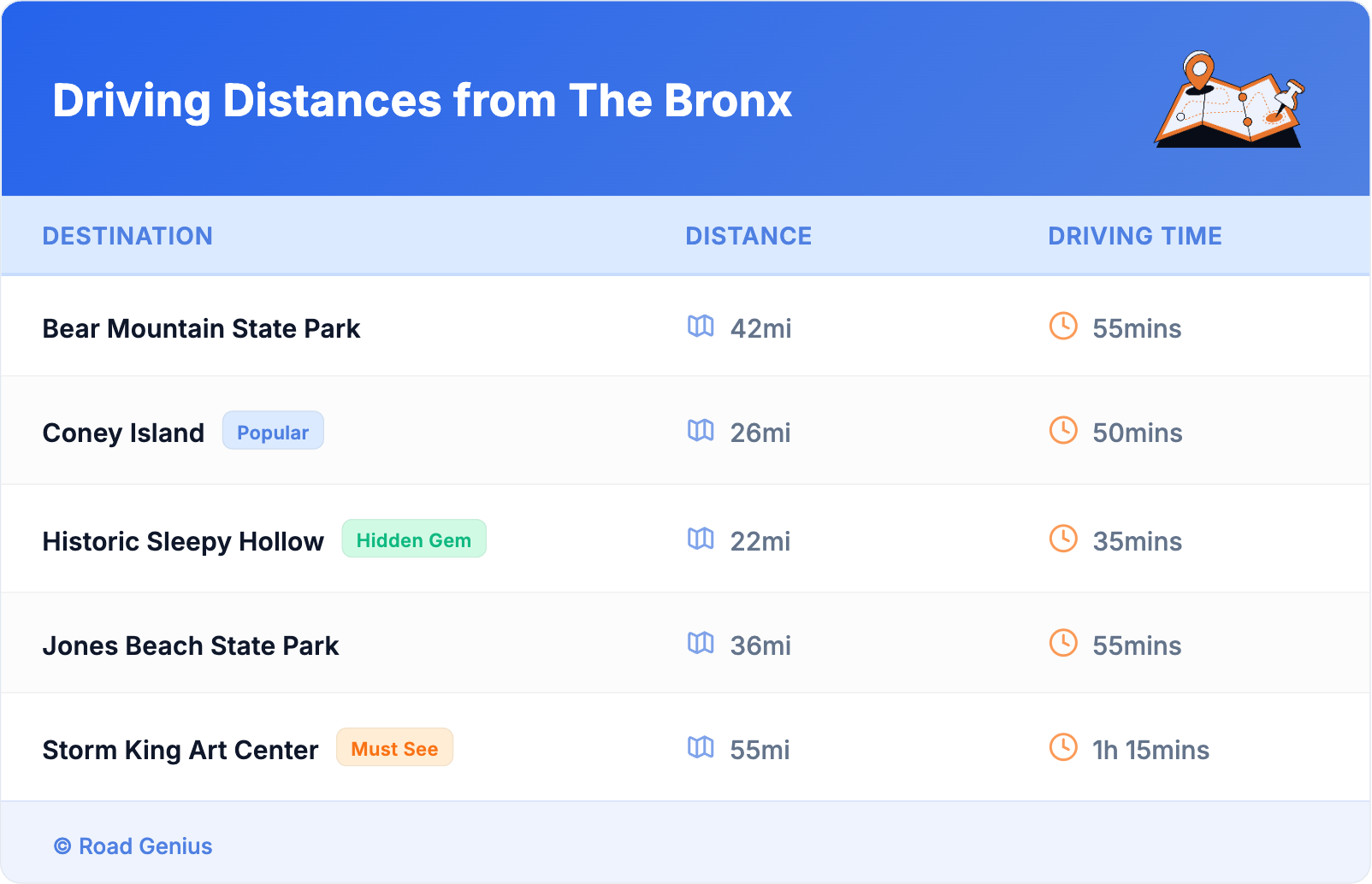Click the Driving Time column header
This screenshot has width=1372, height=884.
(x=1134, y=236)
